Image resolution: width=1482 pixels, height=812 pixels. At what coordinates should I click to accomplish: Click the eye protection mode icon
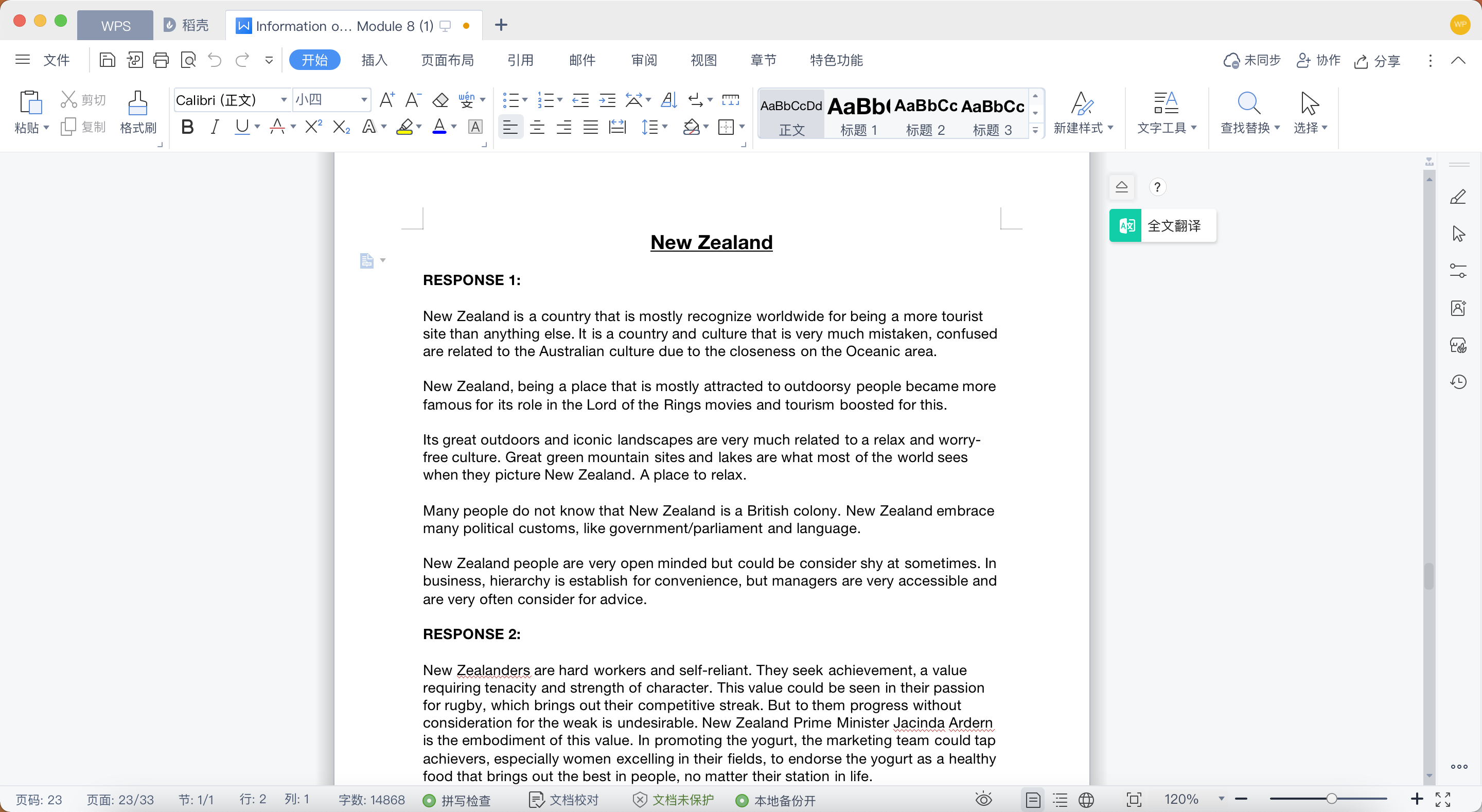(x=984, y=799)
